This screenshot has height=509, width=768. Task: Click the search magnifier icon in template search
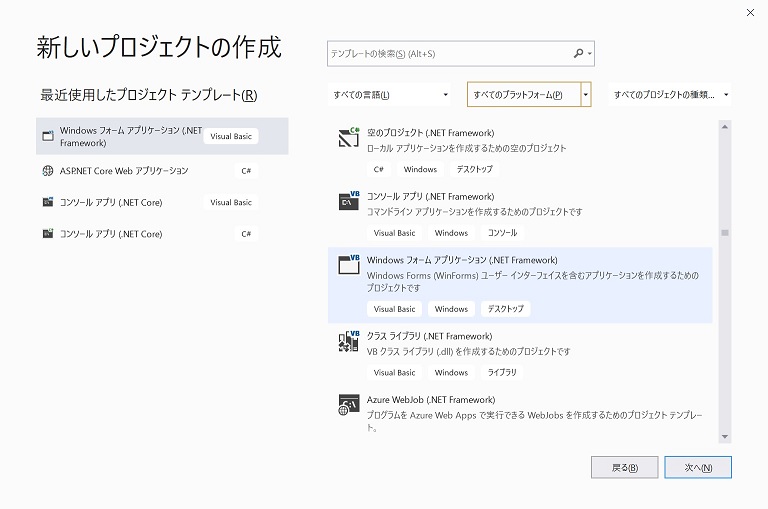[x=578, y=53]
